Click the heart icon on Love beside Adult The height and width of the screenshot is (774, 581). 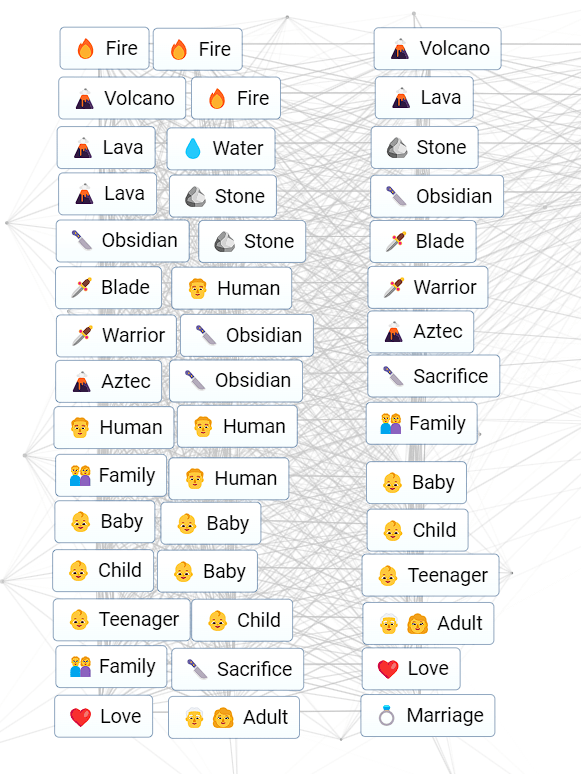80,717
